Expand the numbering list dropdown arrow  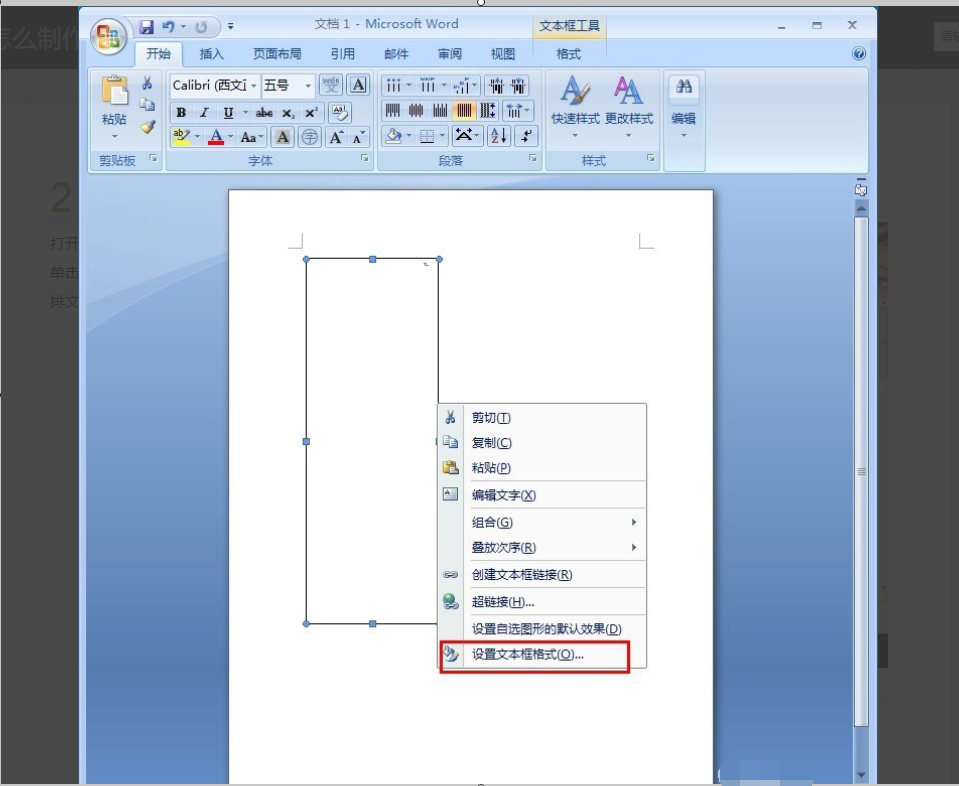point(444,86)
